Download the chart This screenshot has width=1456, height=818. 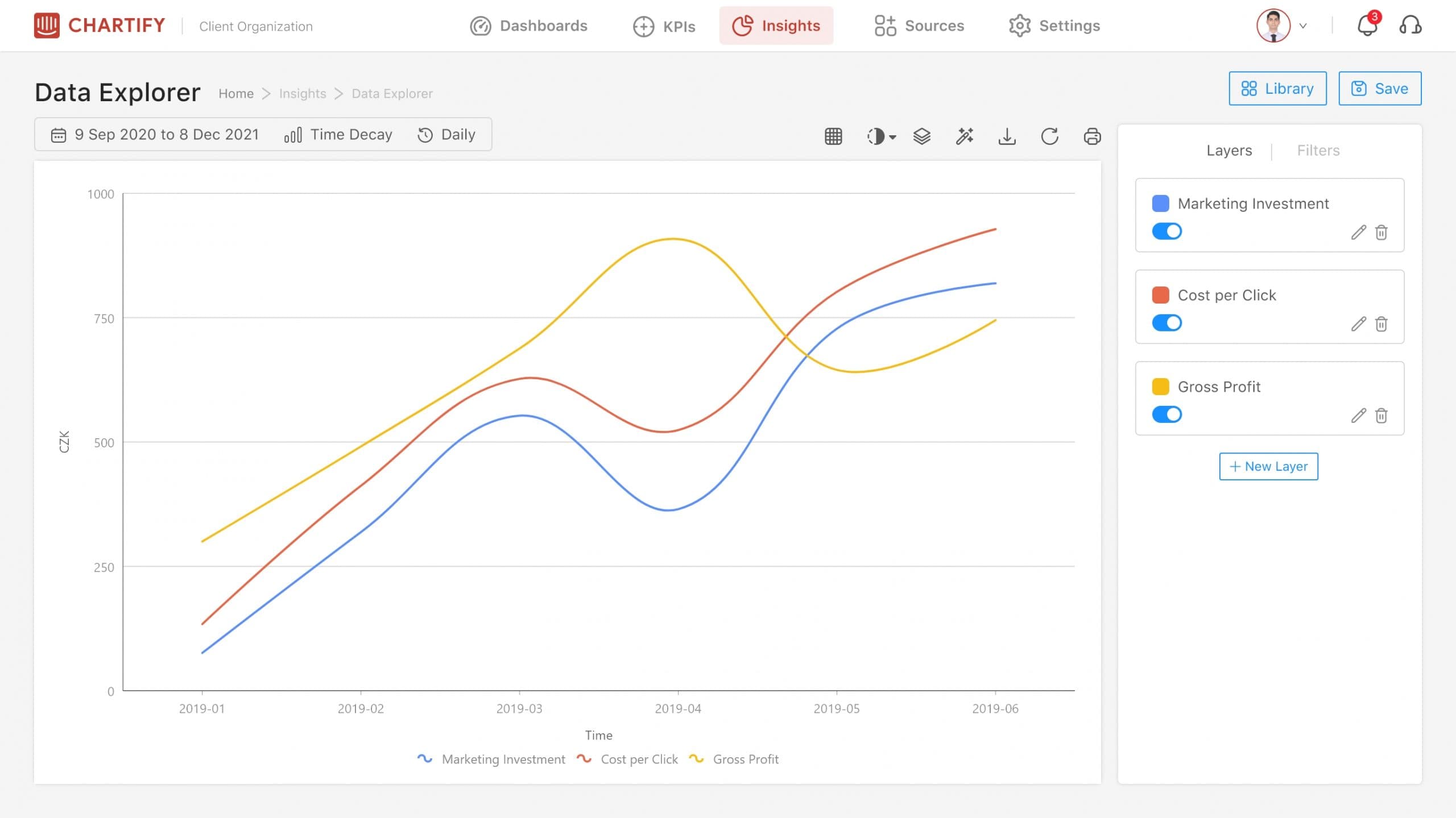1007,136
